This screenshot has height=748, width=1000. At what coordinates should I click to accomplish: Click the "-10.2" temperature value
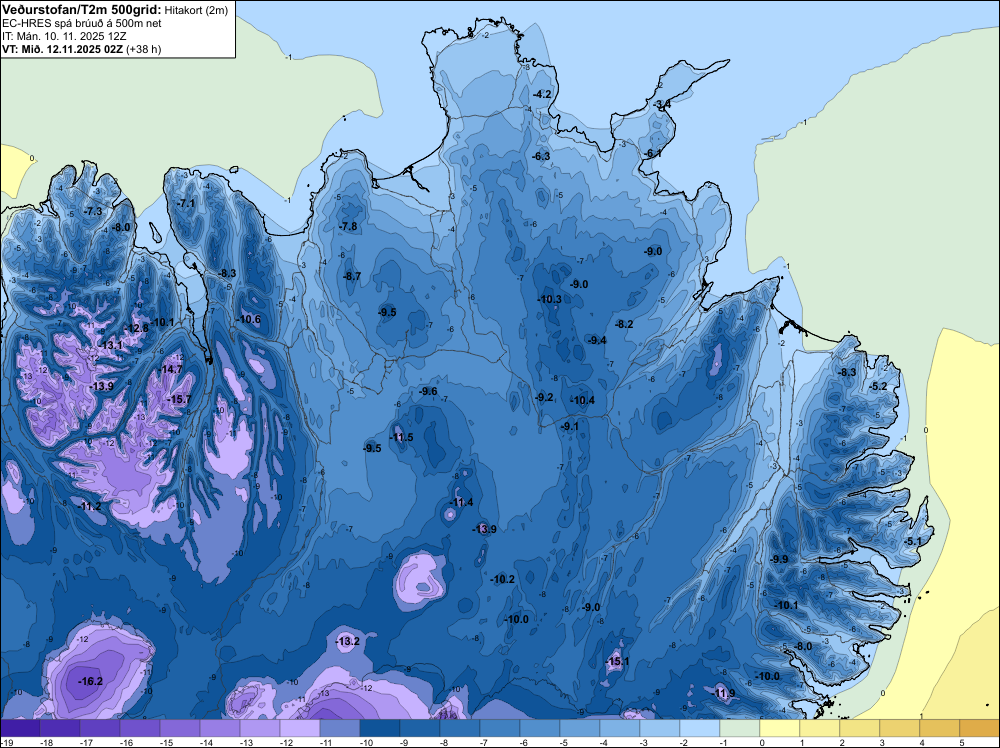pos(503,580)
